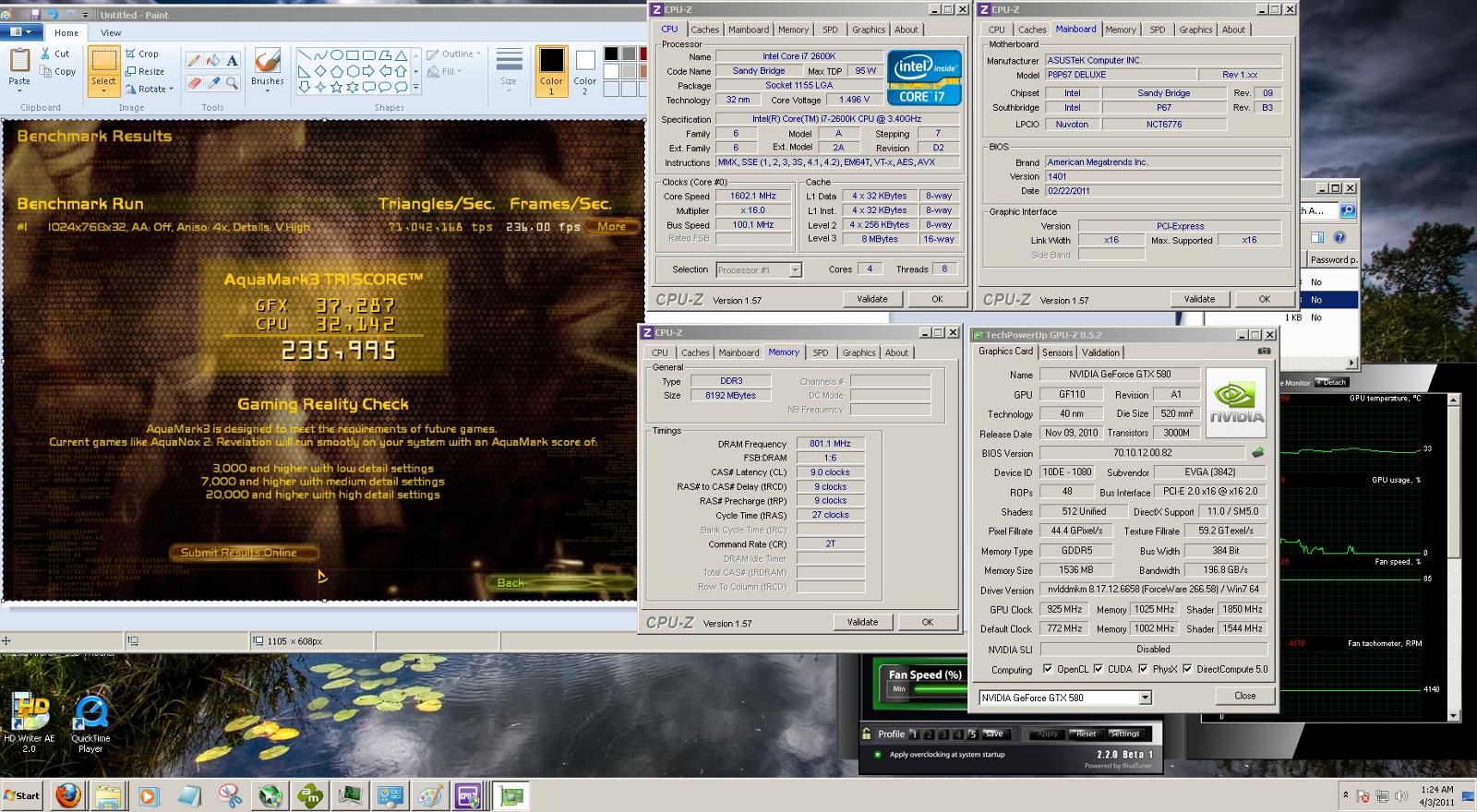Click the Settings button in overclocking tool
Image resolution: width=1477 pixels, height=812 pixels.
pos(1124,734)
